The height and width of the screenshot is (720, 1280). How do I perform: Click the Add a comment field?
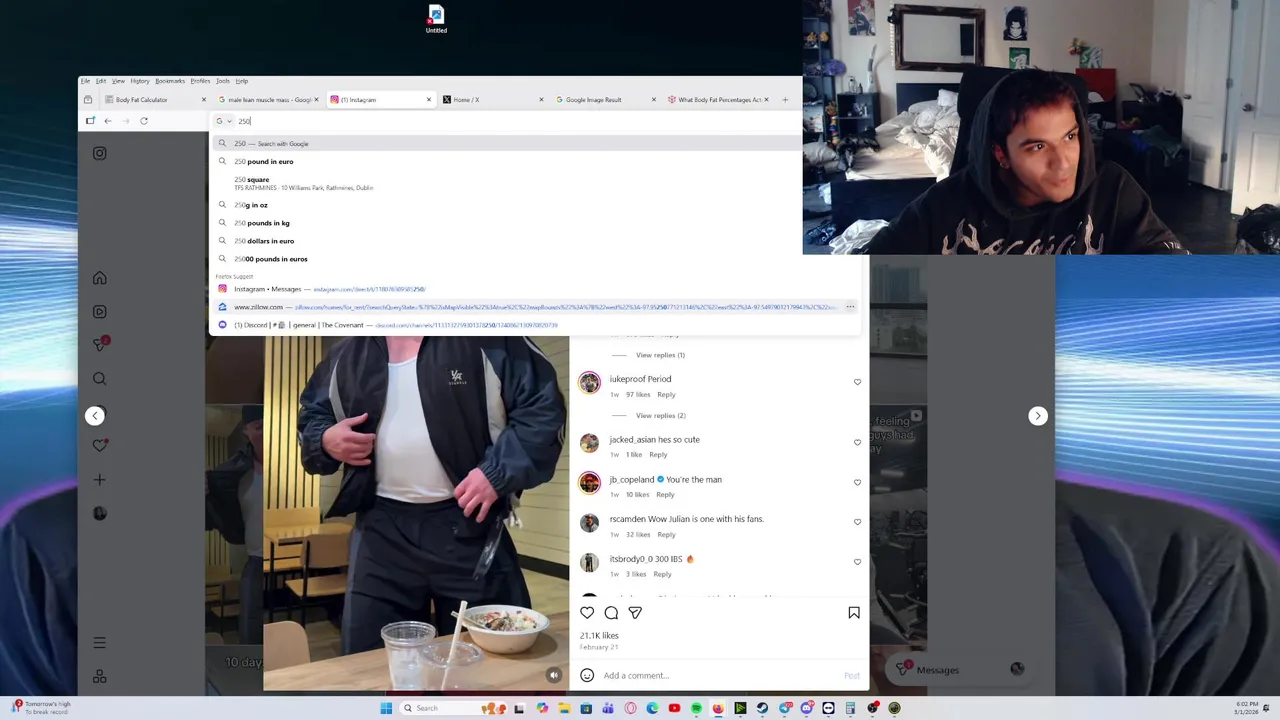[x=720, y=675]
